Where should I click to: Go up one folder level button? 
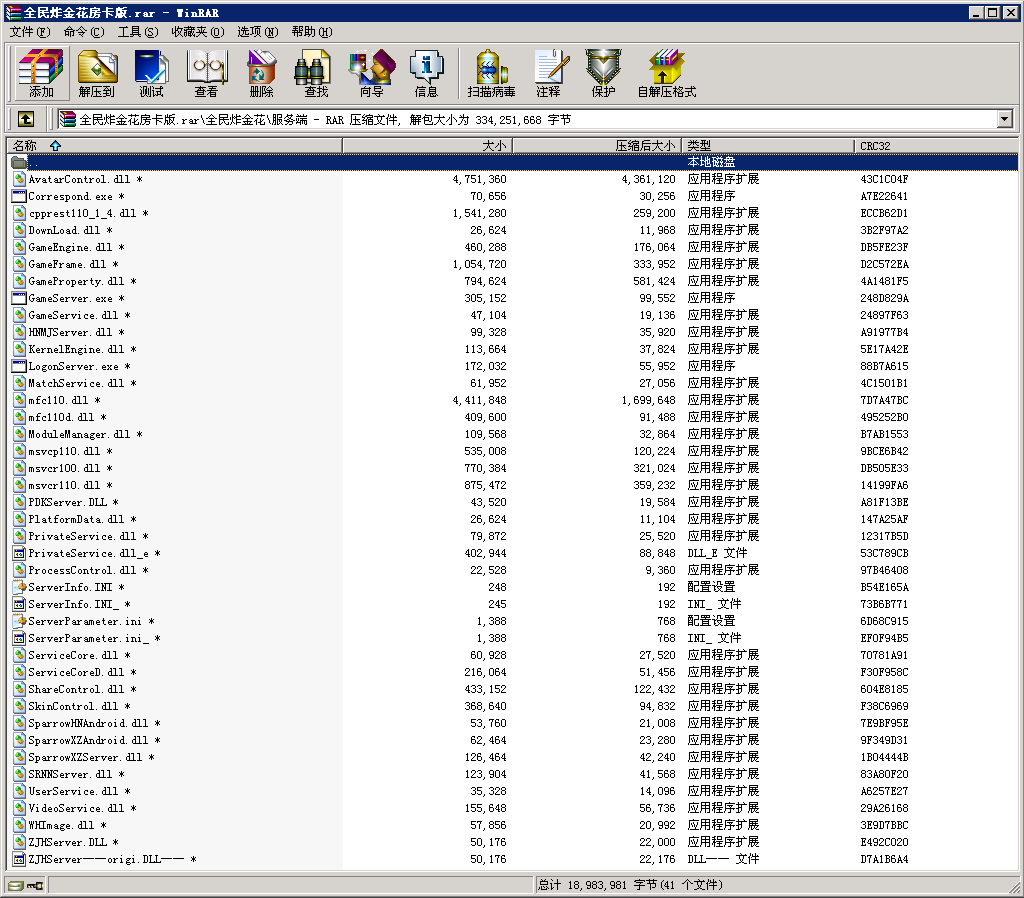[x=26, y=119]
